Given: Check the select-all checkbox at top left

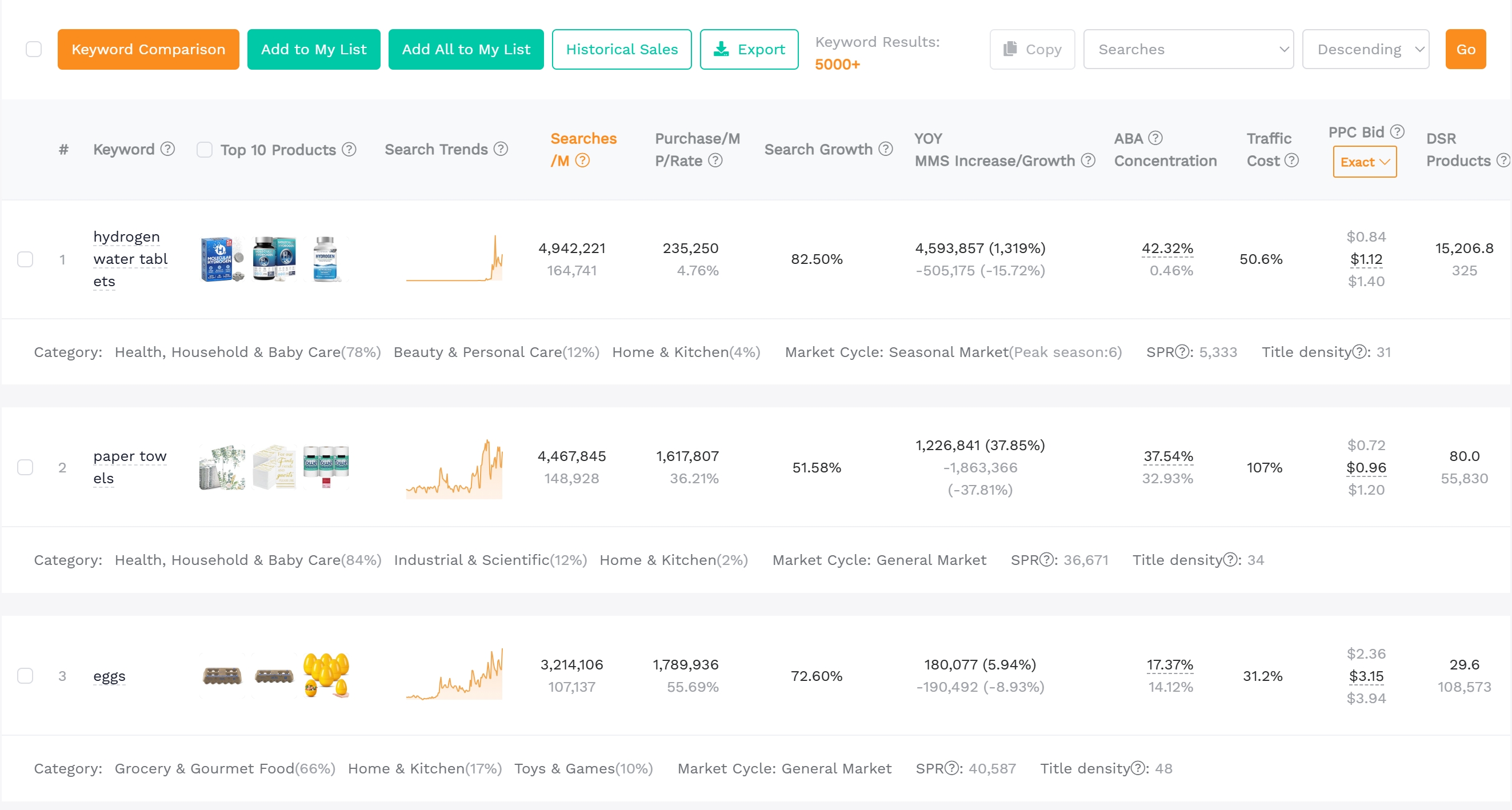Looking at the screenshot, I should [x=34, y=49].
